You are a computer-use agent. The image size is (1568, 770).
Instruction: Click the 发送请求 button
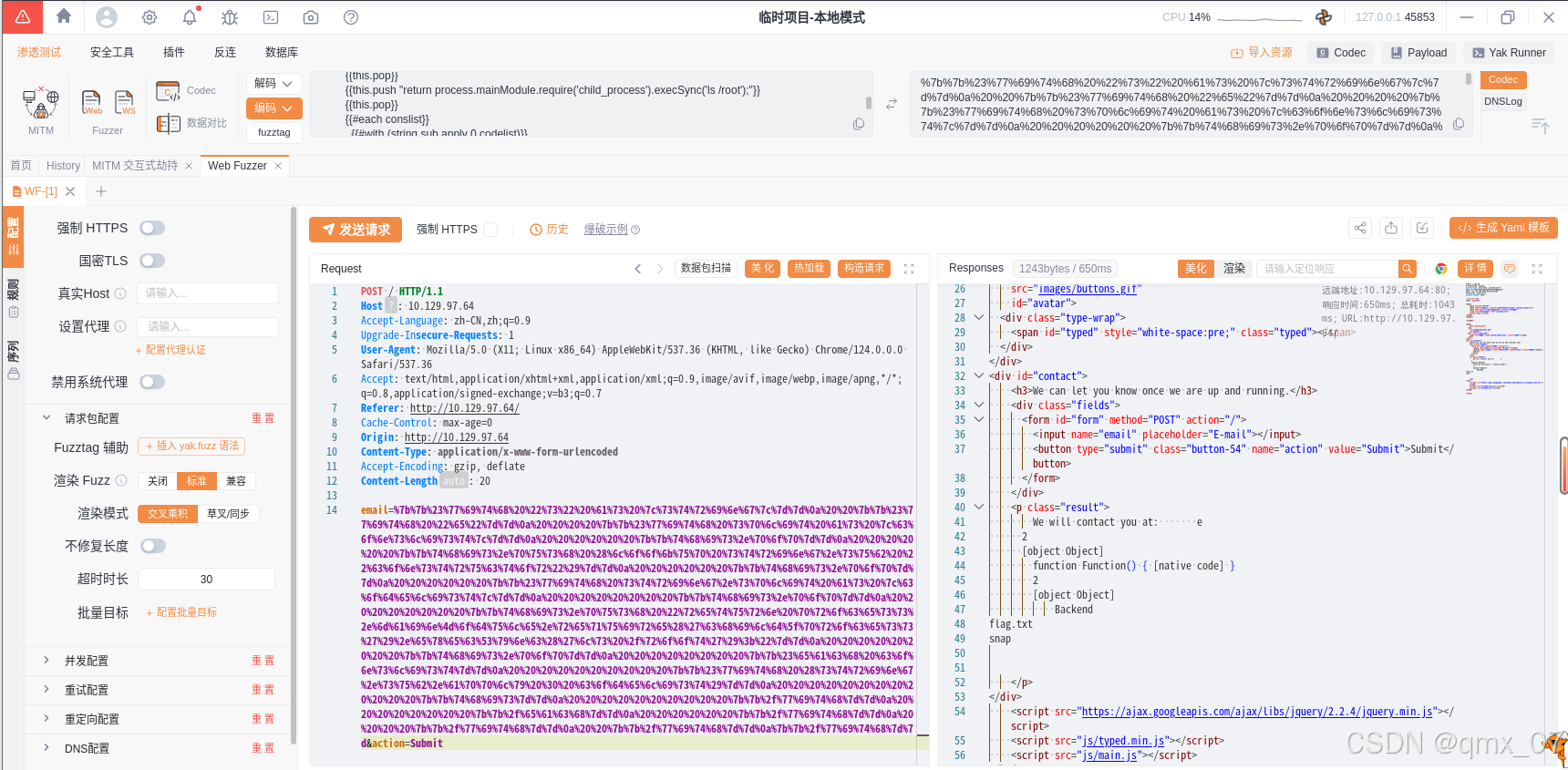pos(356,230)
